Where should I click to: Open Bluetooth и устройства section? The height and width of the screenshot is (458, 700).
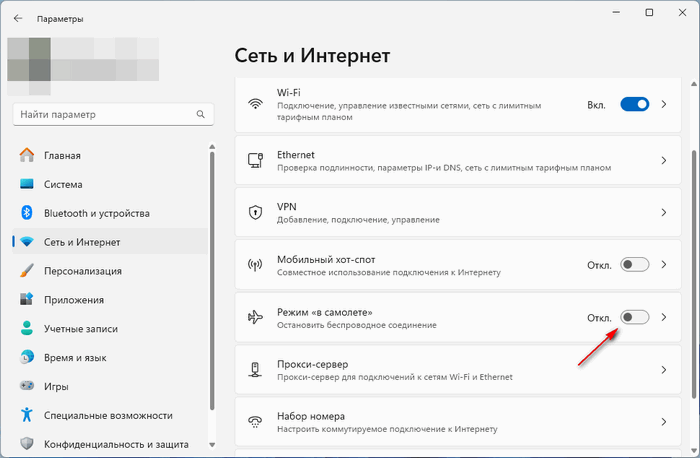[96, 213]
